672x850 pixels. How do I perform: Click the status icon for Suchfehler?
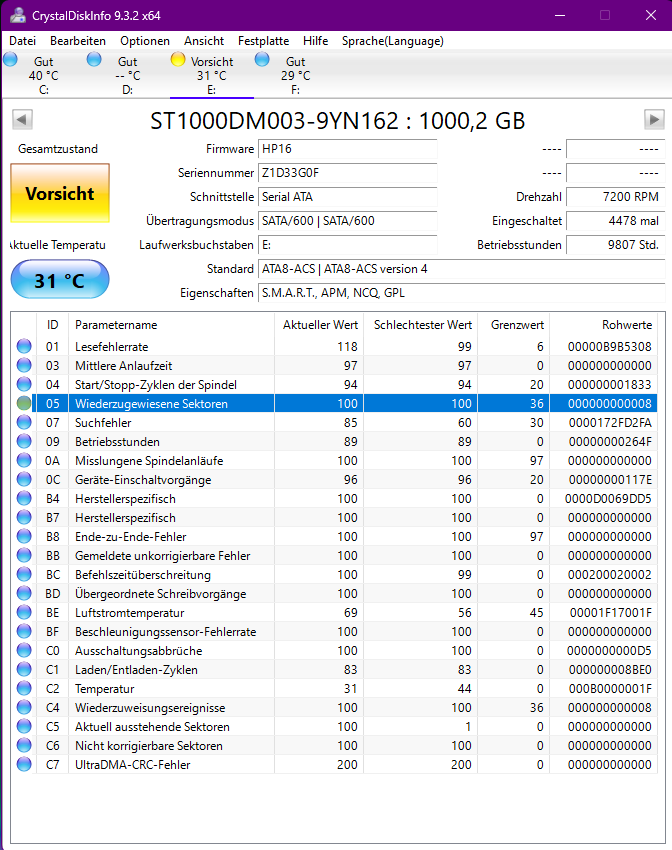pos(24,422)
